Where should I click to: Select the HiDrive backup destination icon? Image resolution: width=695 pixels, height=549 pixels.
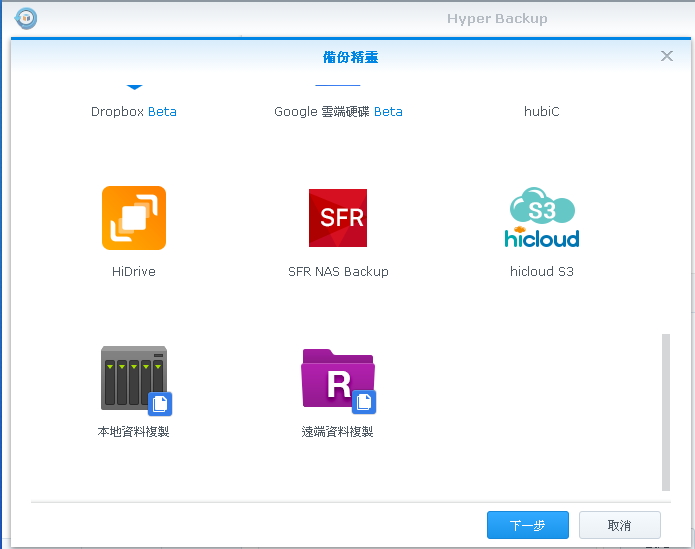pyautogui.click(x=134, y=218)
